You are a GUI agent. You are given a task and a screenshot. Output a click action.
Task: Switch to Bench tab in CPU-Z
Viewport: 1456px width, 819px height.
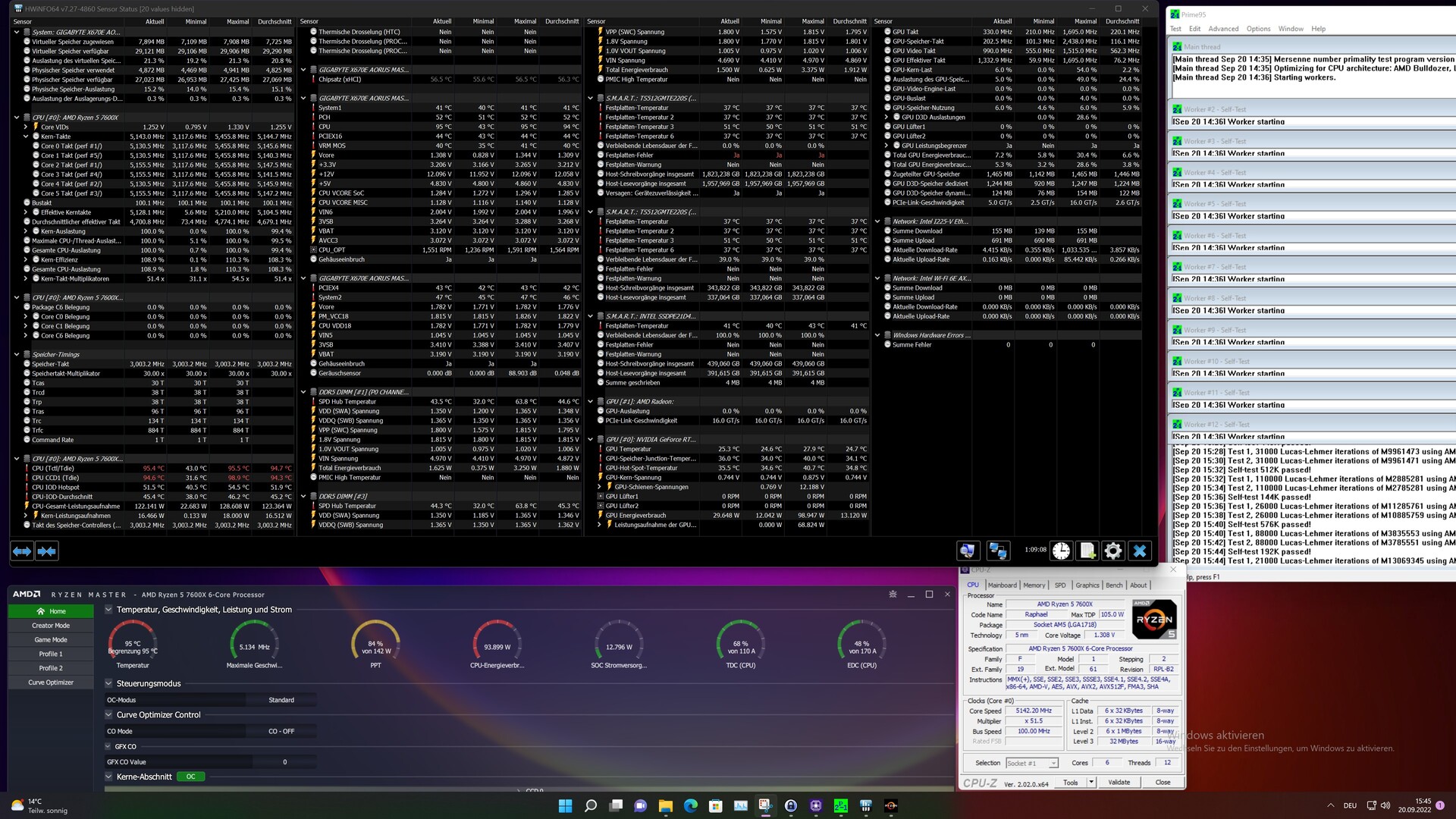pos(1114,585)
